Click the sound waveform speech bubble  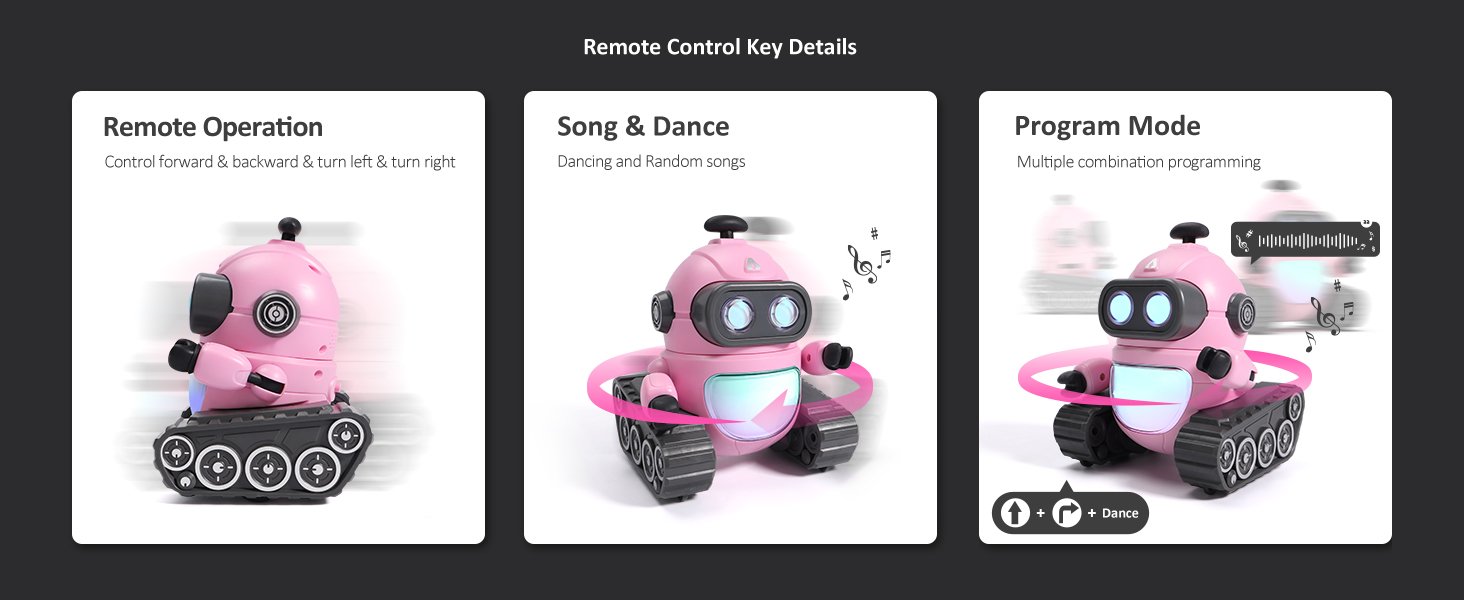point(1305,240)
